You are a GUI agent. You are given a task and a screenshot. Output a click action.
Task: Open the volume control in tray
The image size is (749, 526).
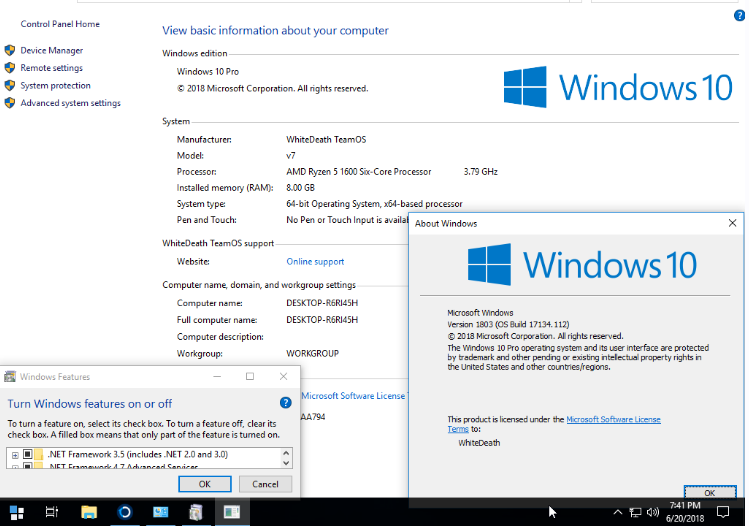tap(653, 512)
